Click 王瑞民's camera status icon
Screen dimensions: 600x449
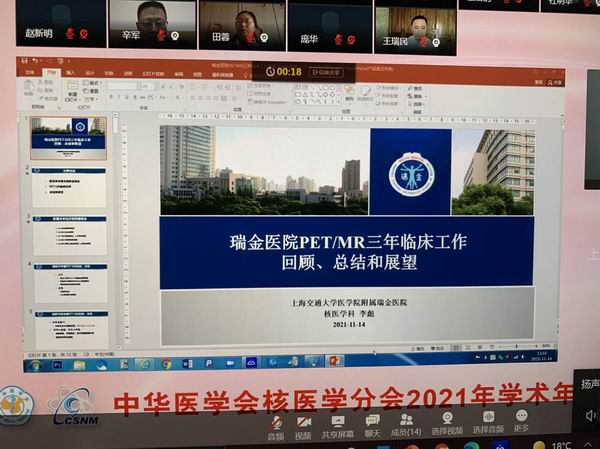coord(436,42)
